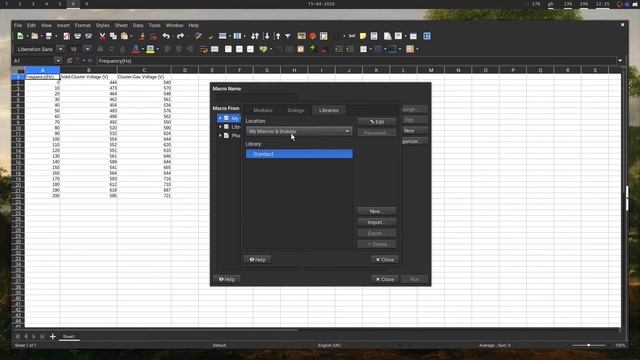The height and width of the screenshot is (360, 640).
Task: Click the New spreadsheet icon in toolbar
Action: click(20, 36)
